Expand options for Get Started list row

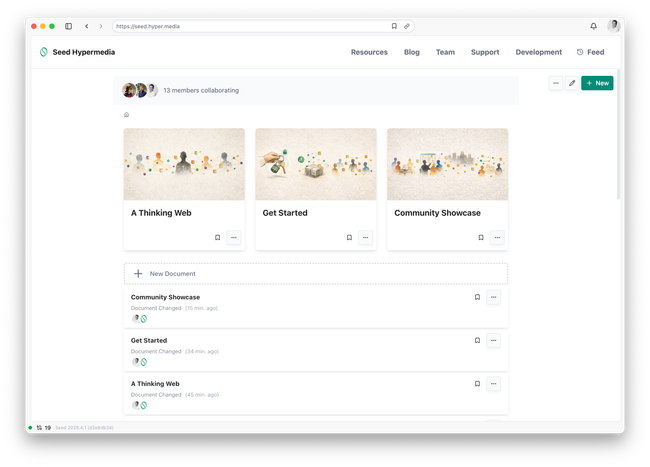click(493, 341)
